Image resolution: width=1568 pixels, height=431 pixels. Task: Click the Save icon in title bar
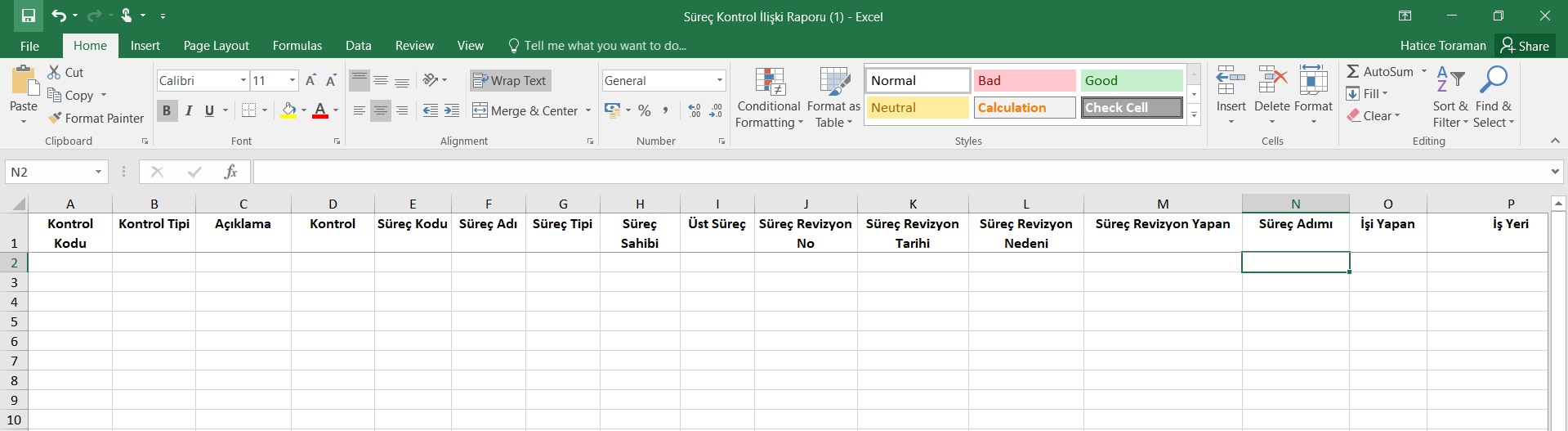pos(29,16)
